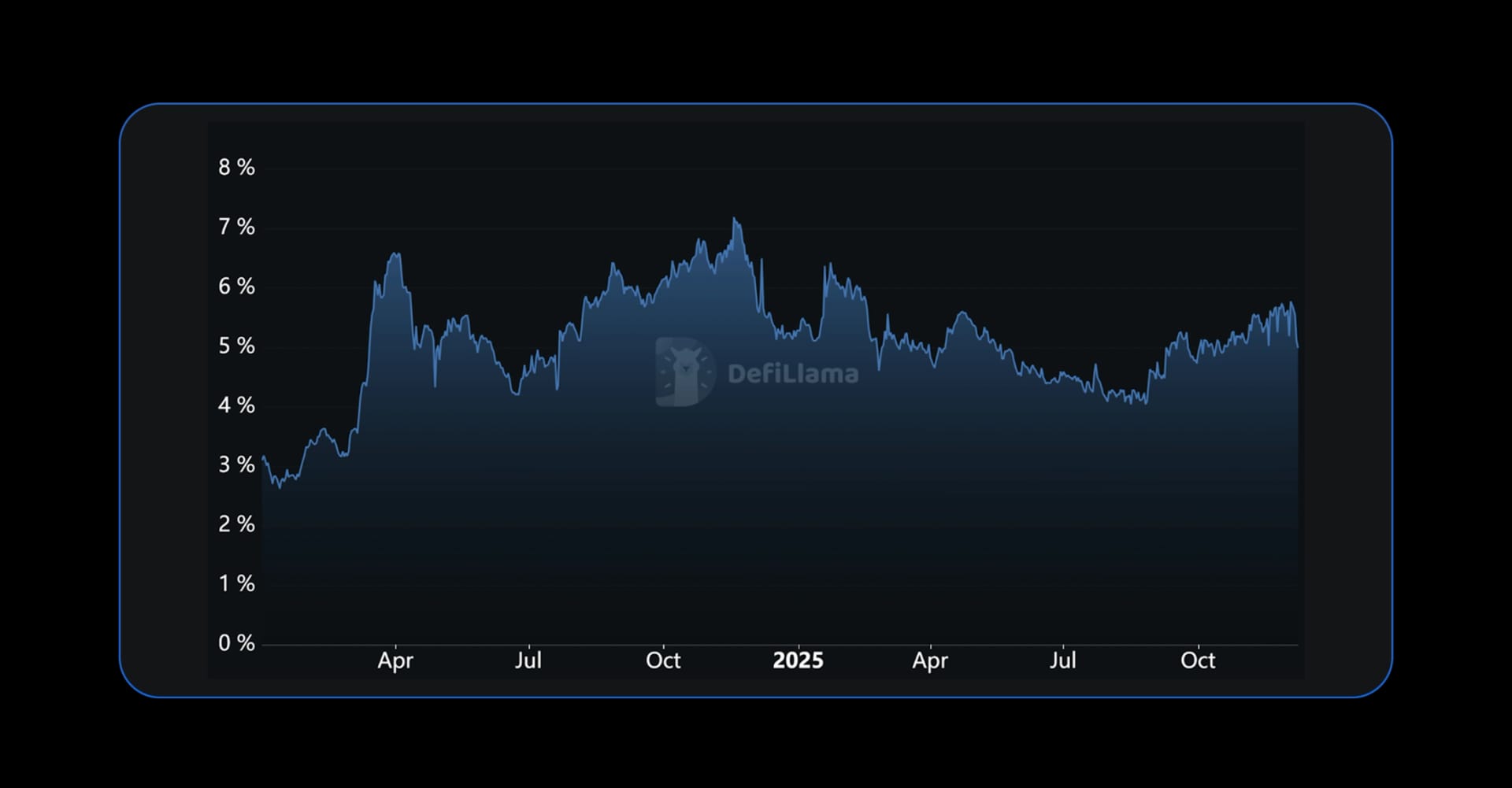Click the sharp dip near the 2025 mark
This screenshot has width=1512, height=788.
[x=761, y=307]
